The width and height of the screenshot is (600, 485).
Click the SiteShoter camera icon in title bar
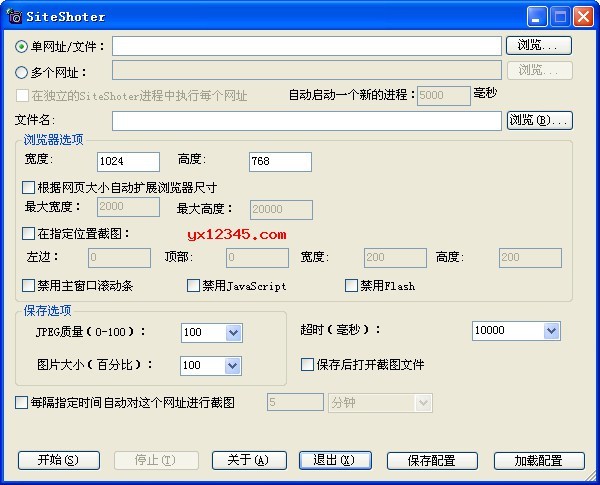click(15, 16)
